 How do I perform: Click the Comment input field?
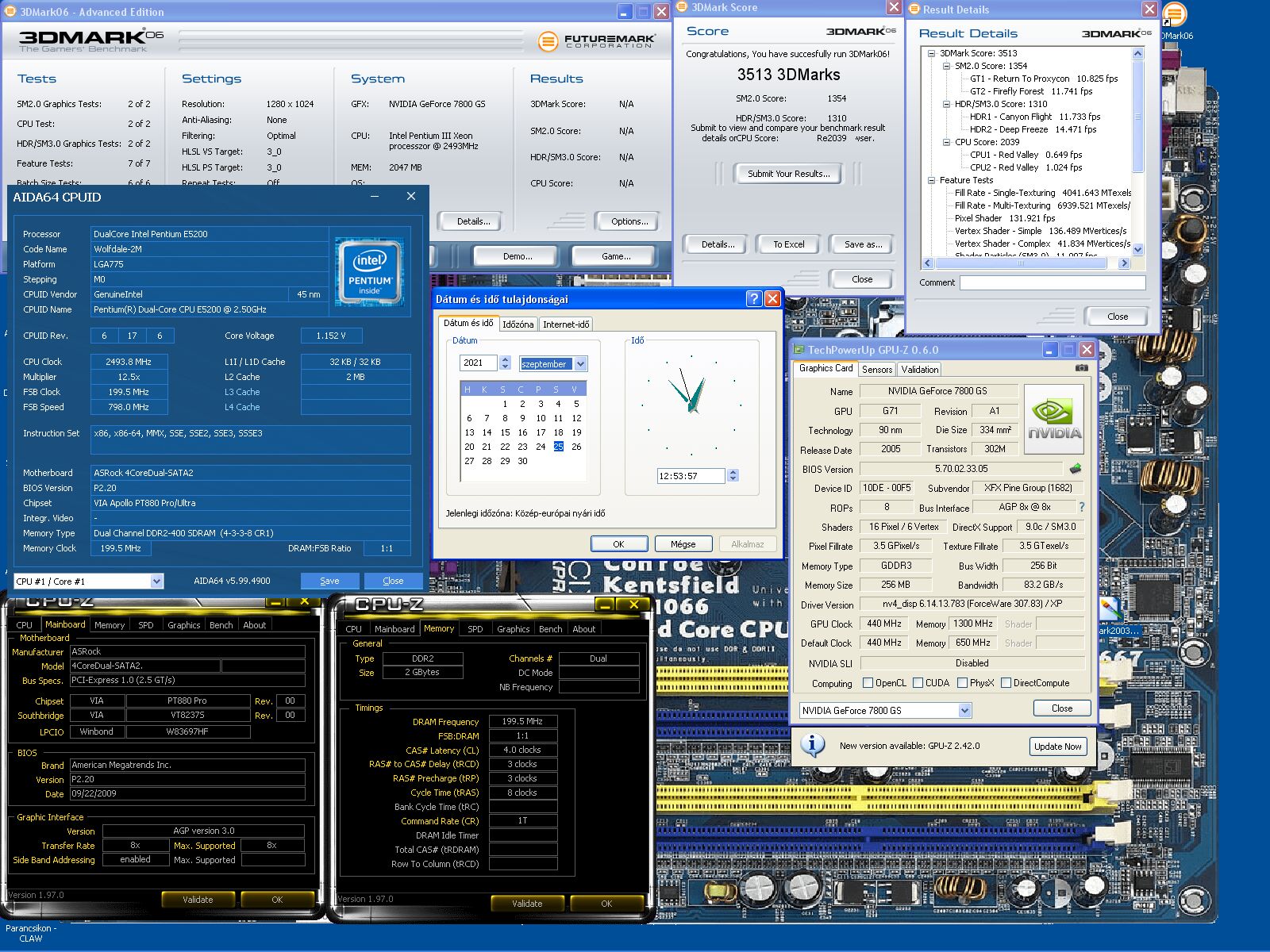1053,282
